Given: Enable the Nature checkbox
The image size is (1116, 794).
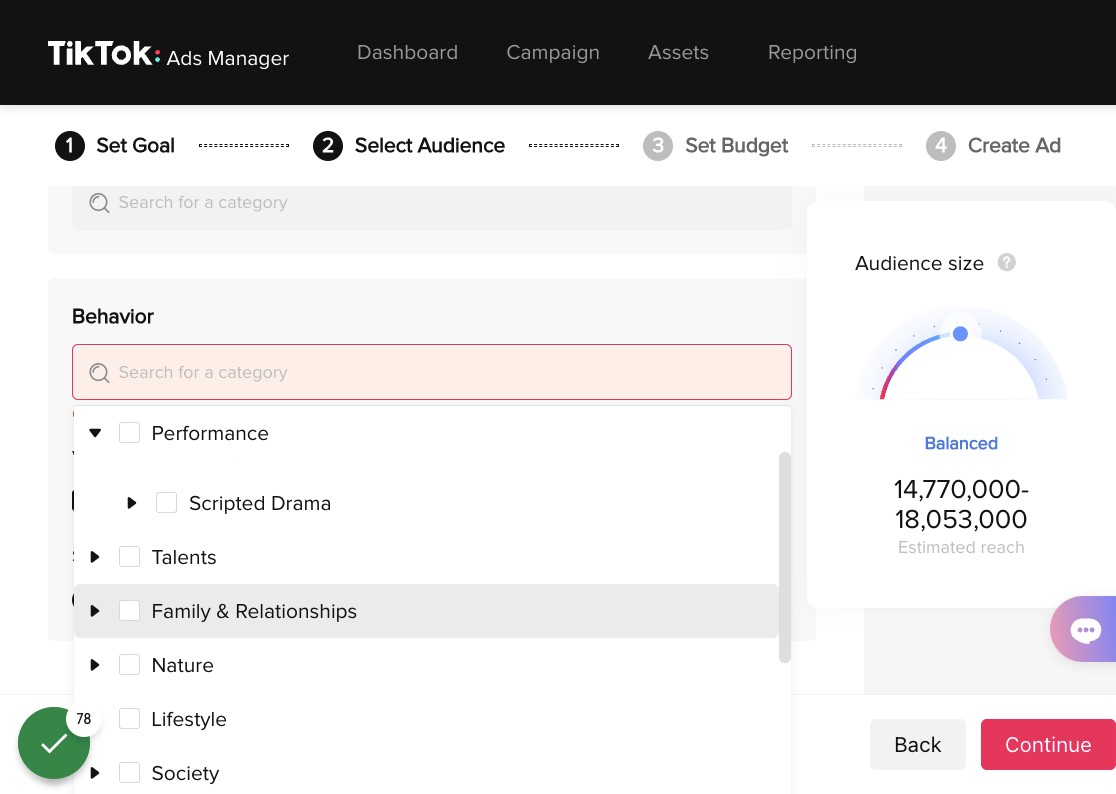Looking at the screenshot, I should pos(130,665).
